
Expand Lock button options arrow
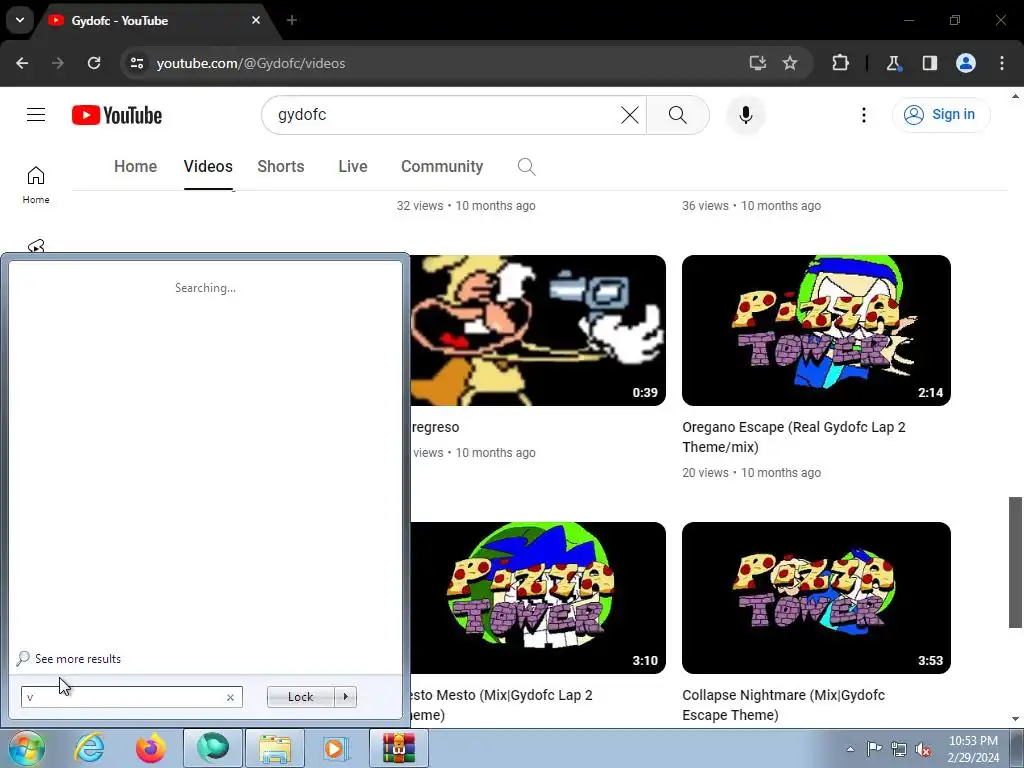(x=345, y=697)
